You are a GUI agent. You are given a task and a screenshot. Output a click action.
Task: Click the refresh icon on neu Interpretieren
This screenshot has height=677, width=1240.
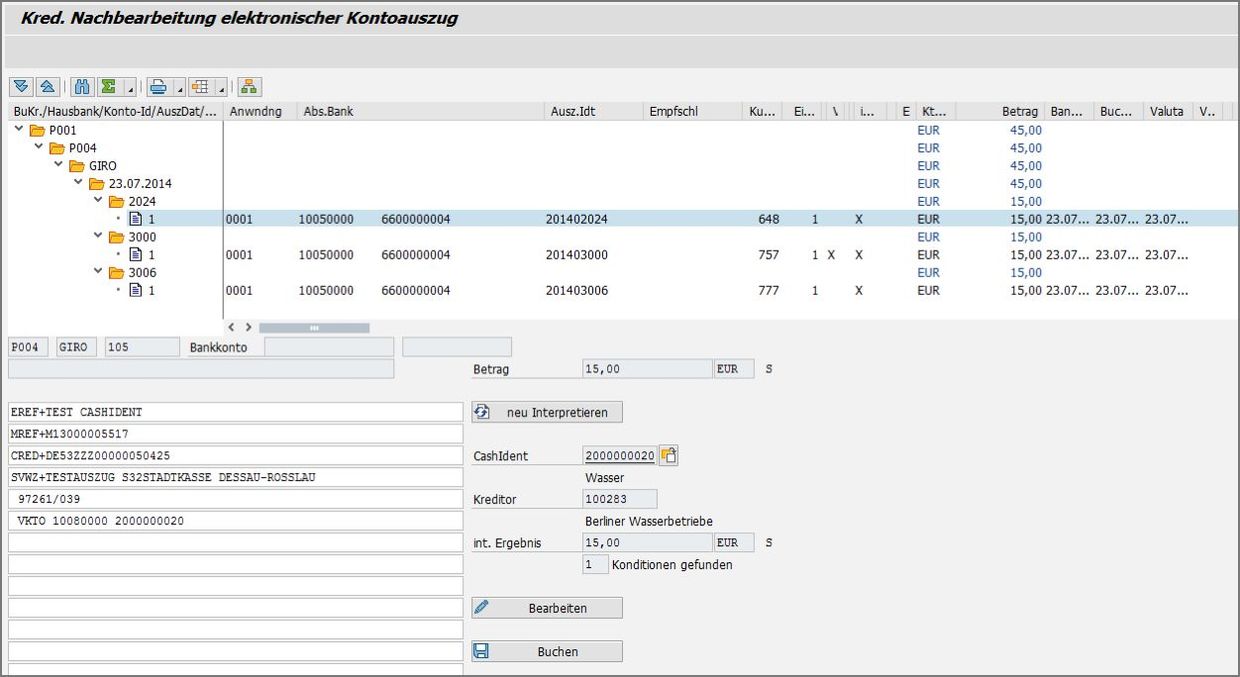(483, 412)
